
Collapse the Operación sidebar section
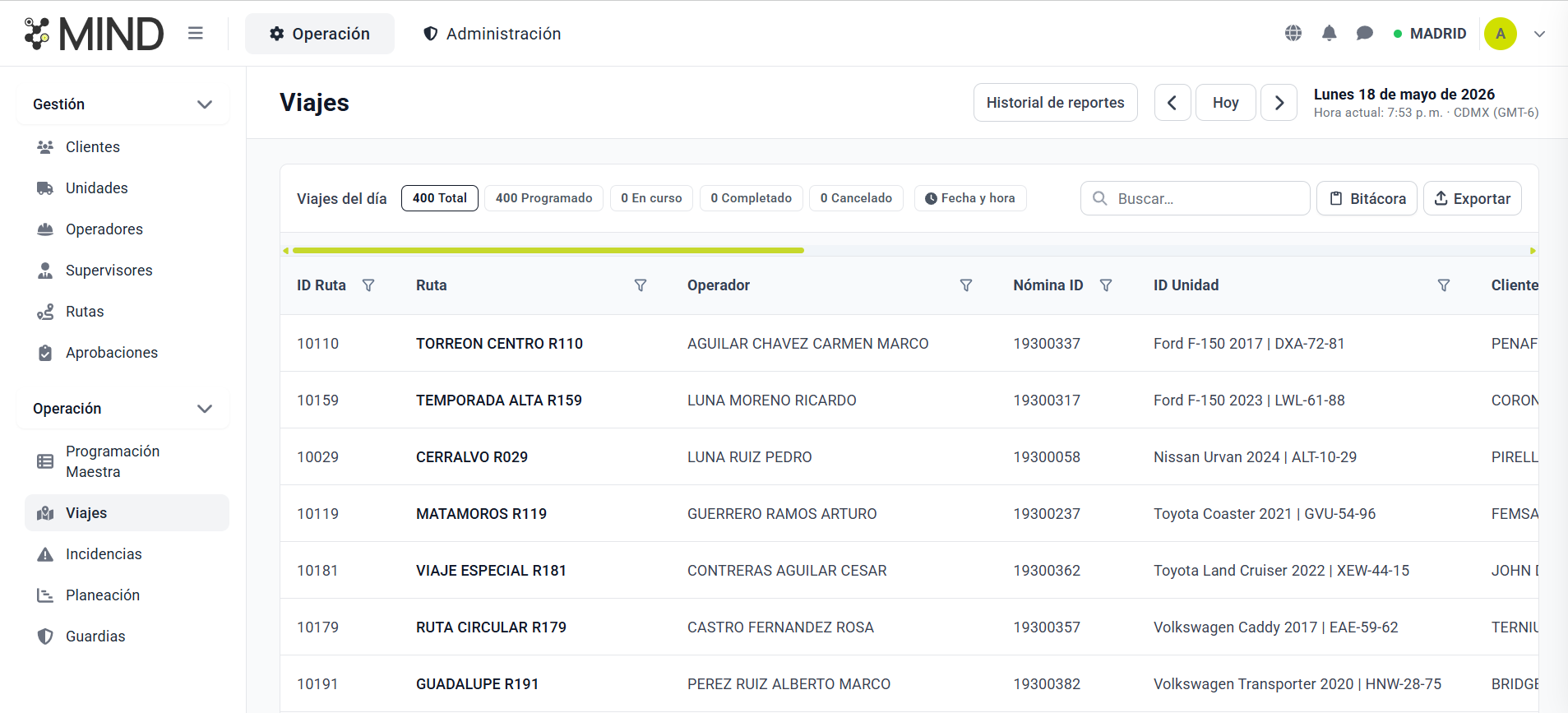coord(123,409)
